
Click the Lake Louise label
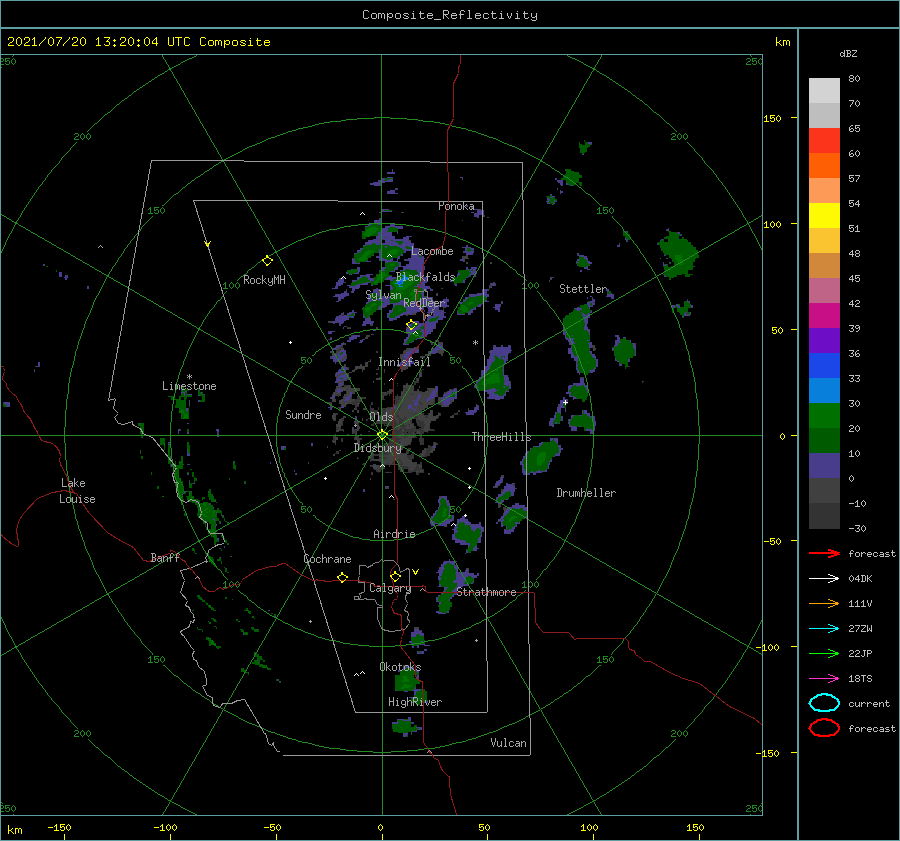77,491
